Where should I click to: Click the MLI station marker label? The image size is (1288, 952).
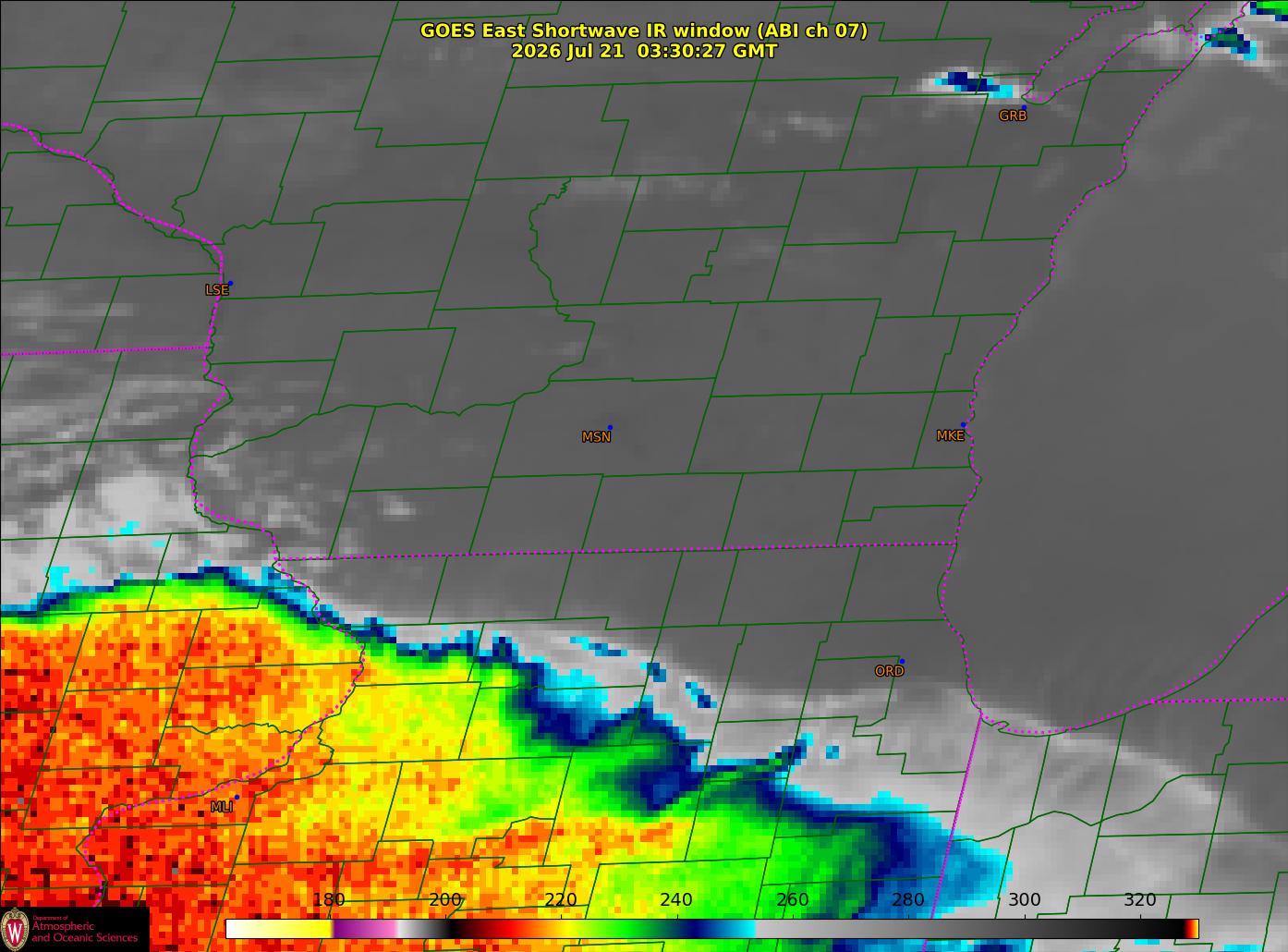pyautogui.click(x=222, y=807)
